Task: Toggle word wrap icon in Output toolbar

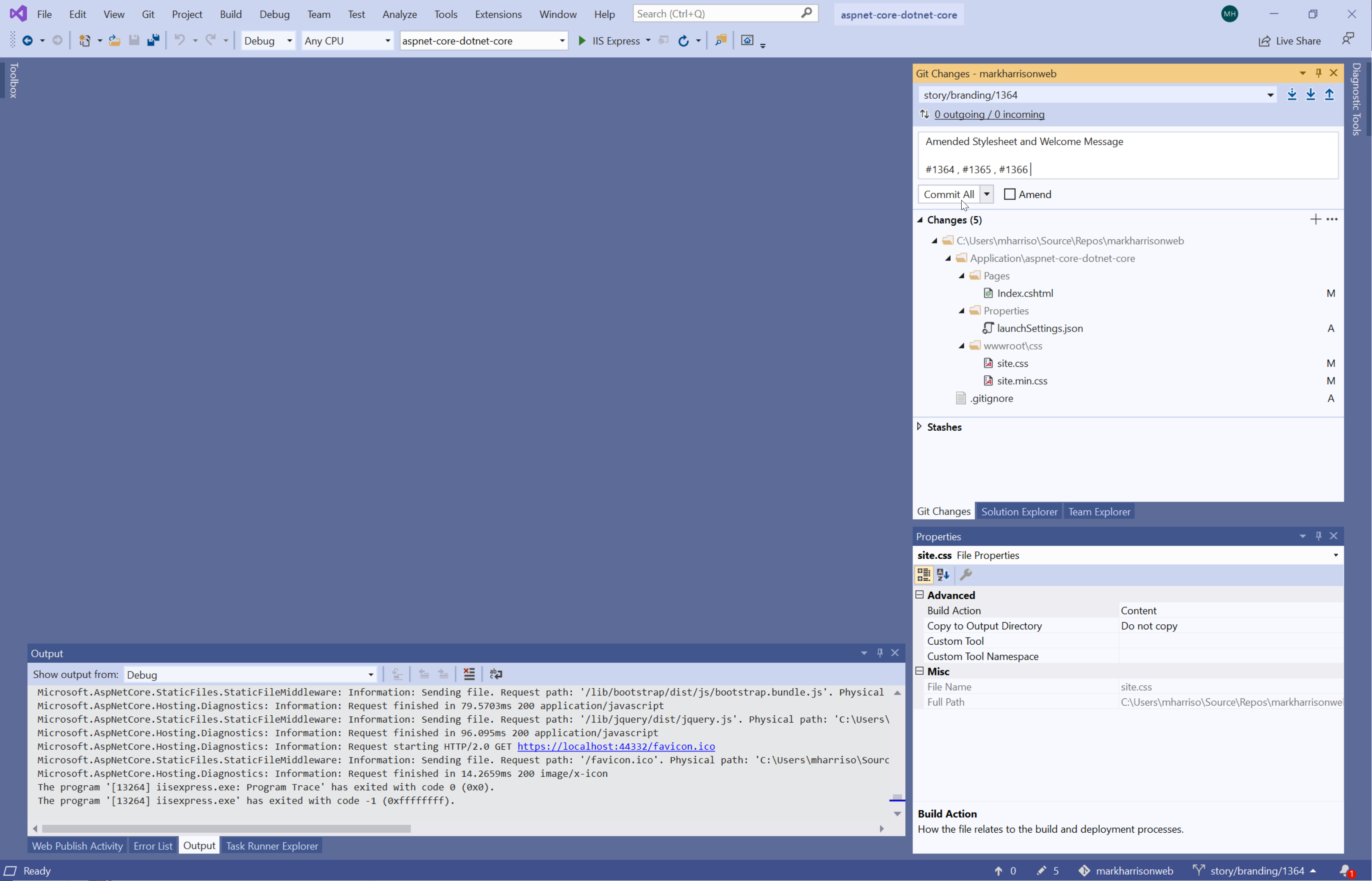Action: point(496,674)
